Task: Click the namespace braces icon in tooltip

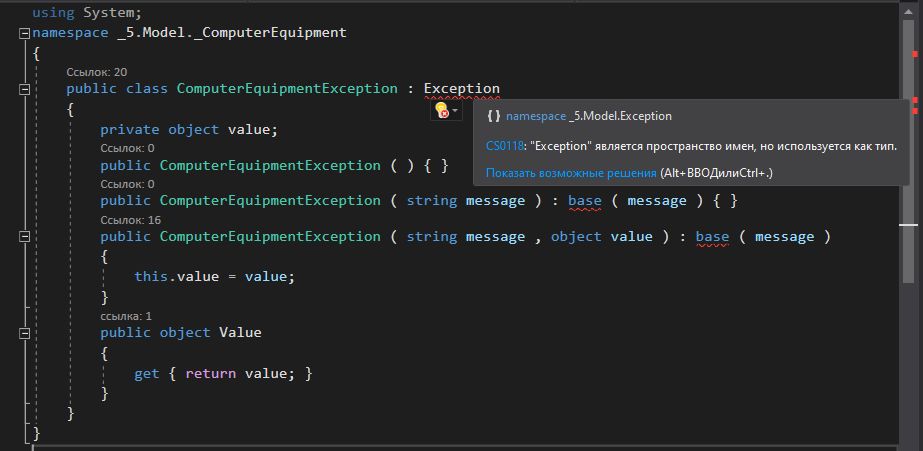Action: (494, 117)
